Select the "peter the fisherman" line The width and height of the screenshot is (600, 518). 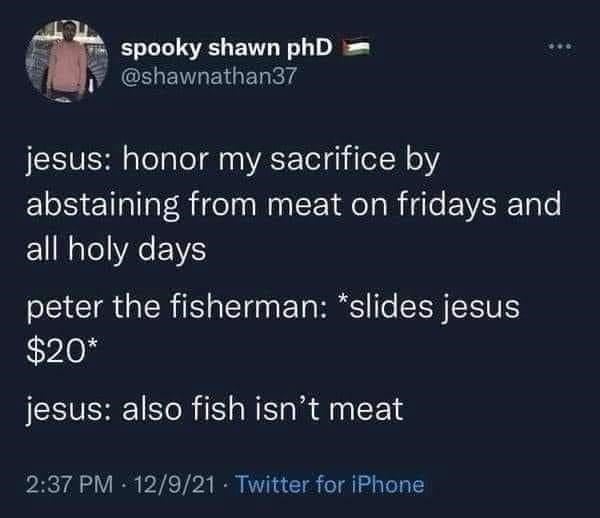(x=273, y=308)
